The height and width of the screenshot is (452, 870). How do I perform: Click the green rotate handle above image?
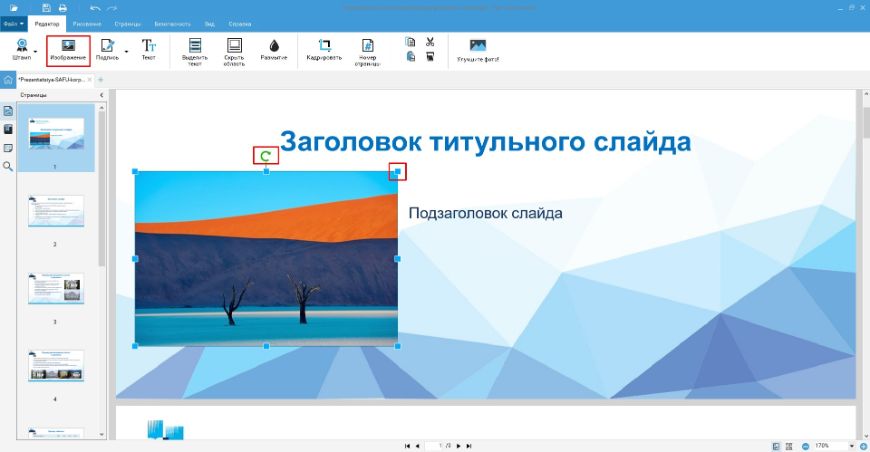[265, 156]
